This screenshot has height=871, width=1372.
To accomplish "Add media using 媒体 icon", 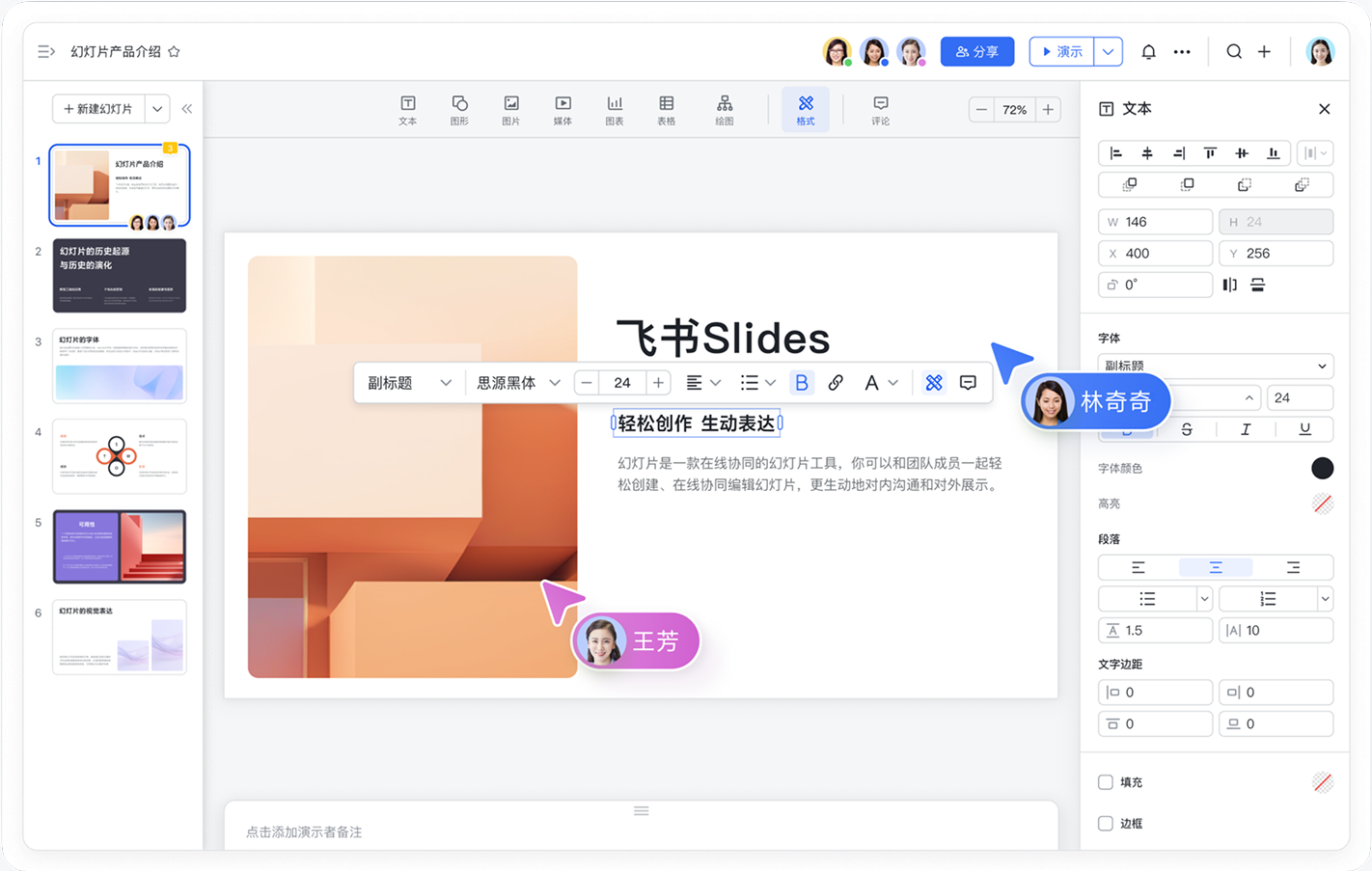I will 563,110.
